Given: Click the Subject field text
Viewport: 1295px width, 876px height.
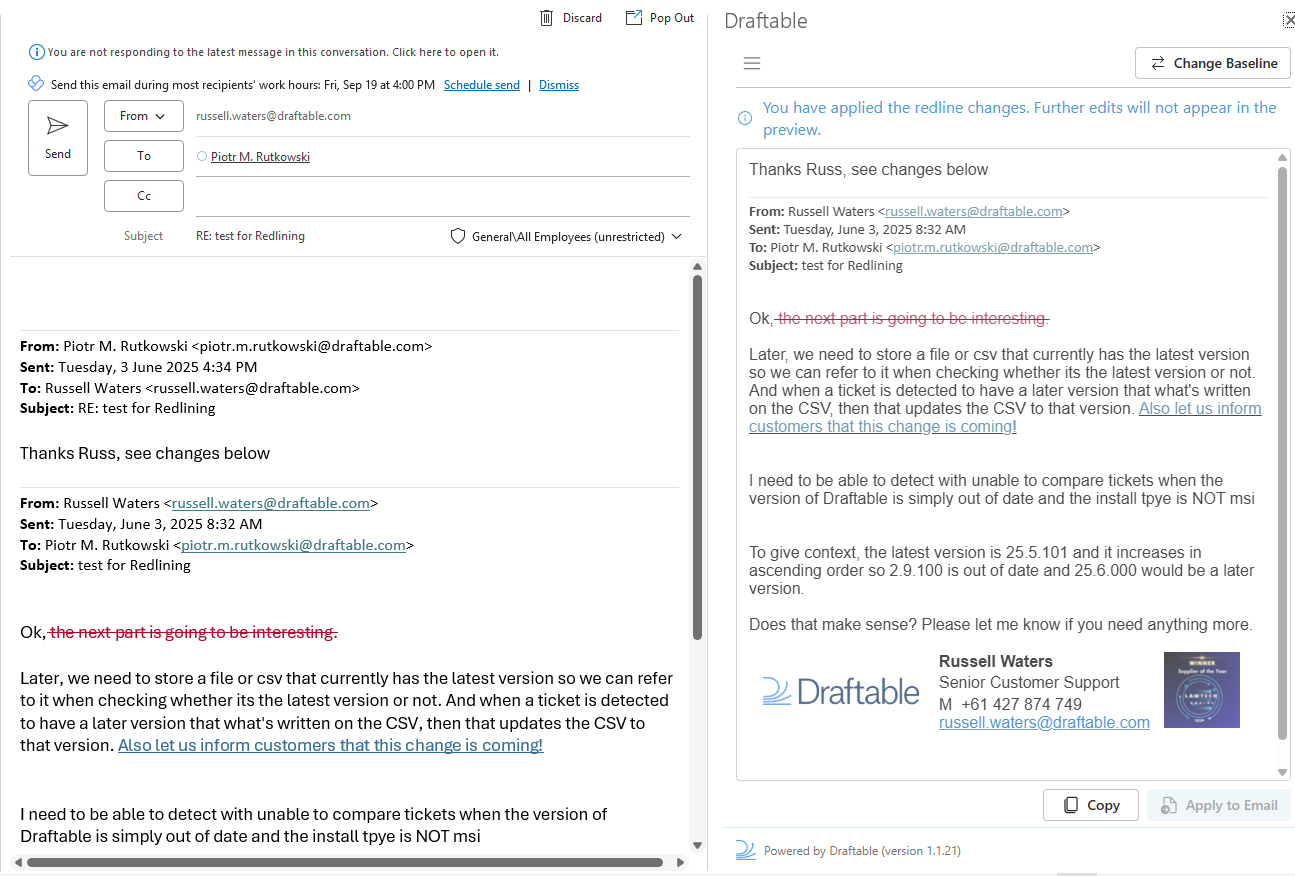Looking at the screenshot, I should (x=250, y=236).
